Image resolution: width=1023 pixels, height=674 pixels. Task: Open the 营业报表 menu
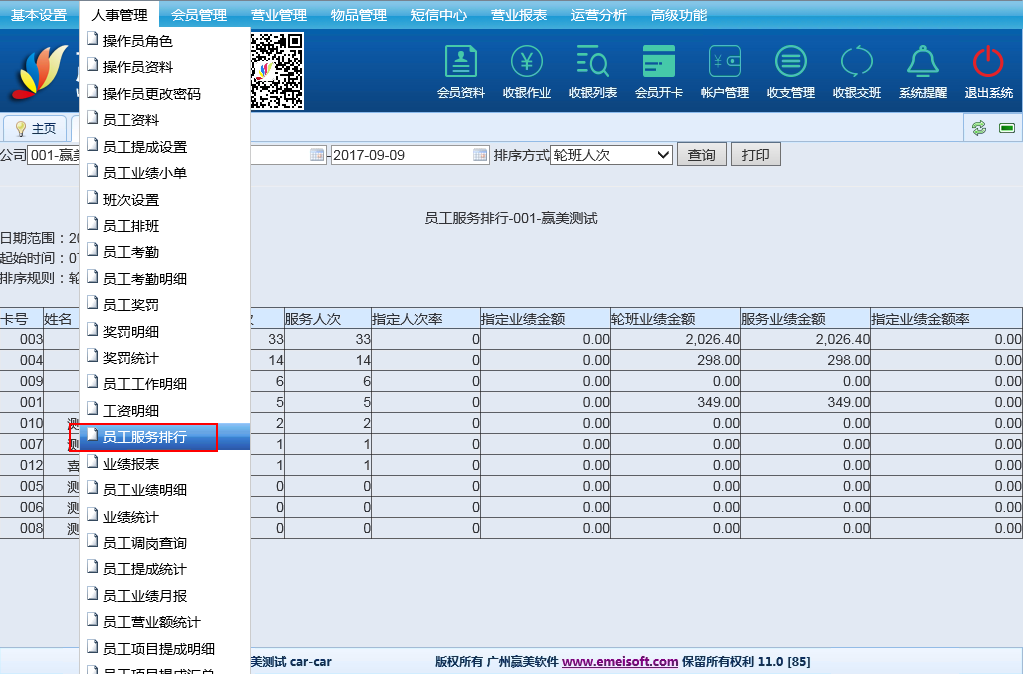tap(519, 15)
